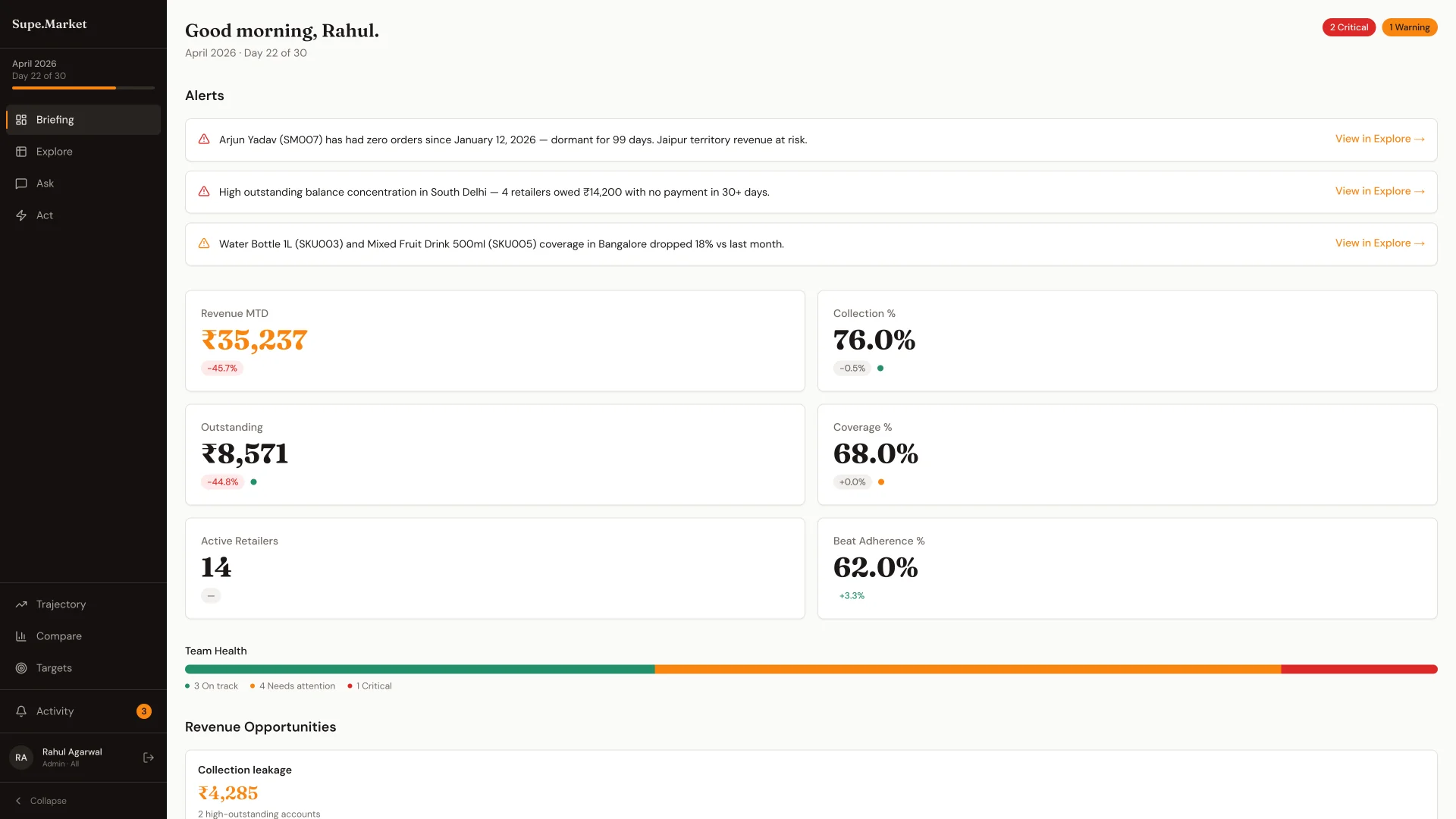Viewport: 1456px width, 819px height.
Task: Click the Compare bar chart icon
Action: tap(21, 636)
